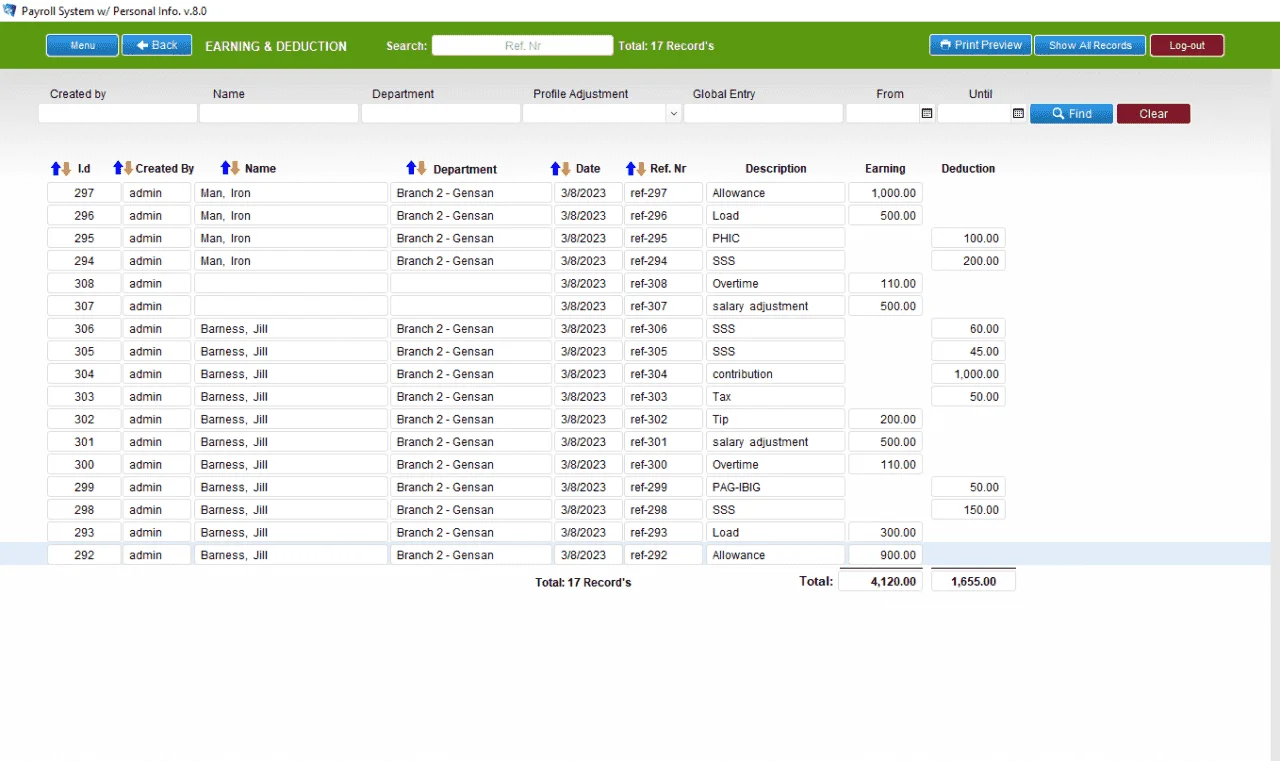This screenshot has width=1280, height=761.
Task: Sort Ref. Nr descending with orange arrow
Action: click(641, 168)
